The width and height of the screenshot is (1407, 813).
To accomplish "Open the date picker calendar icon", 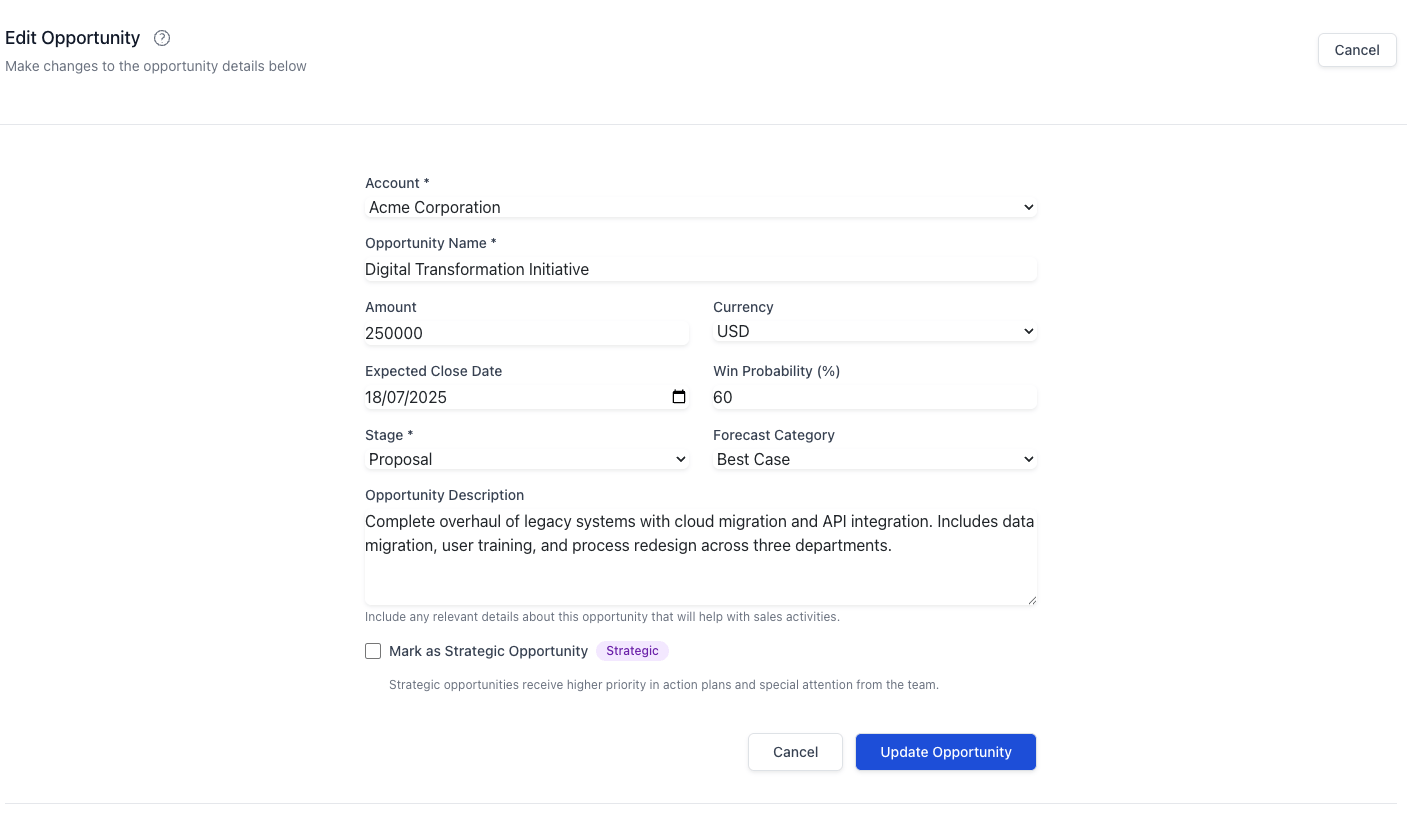I will 679,397.
